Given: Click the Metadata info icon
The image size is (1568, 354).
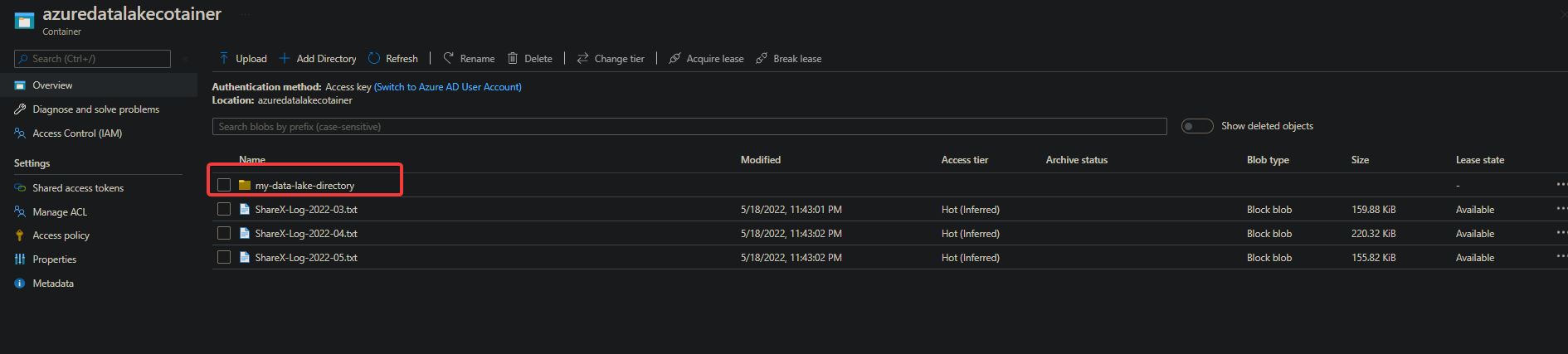Looking at the screenshot, I should click(x=20, y=284).
